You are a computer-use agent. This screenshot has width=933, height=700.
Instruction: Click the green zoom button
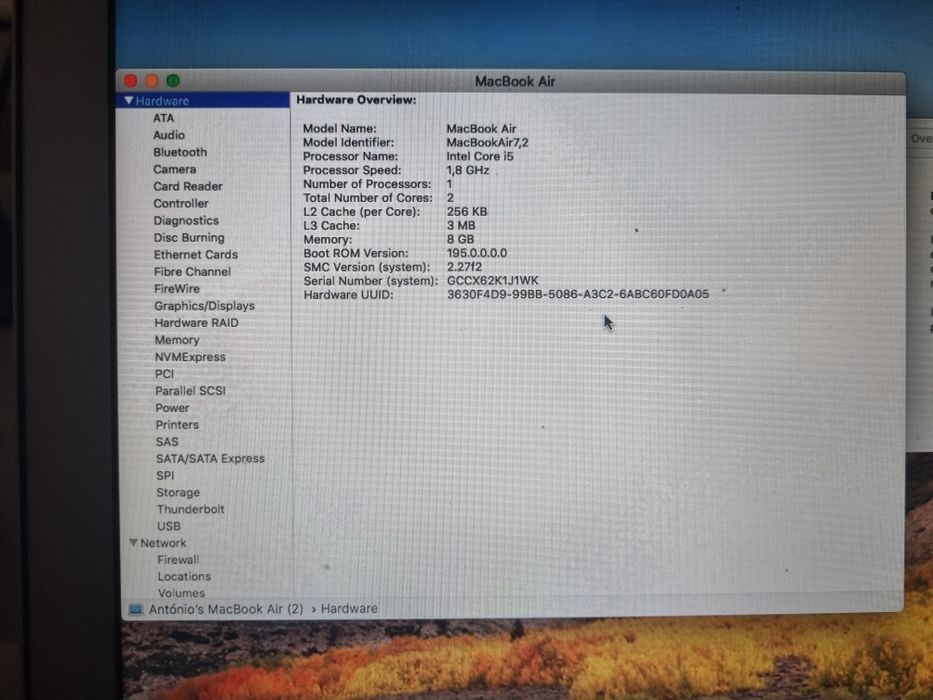pyautogui.click(x=173, y=81)
